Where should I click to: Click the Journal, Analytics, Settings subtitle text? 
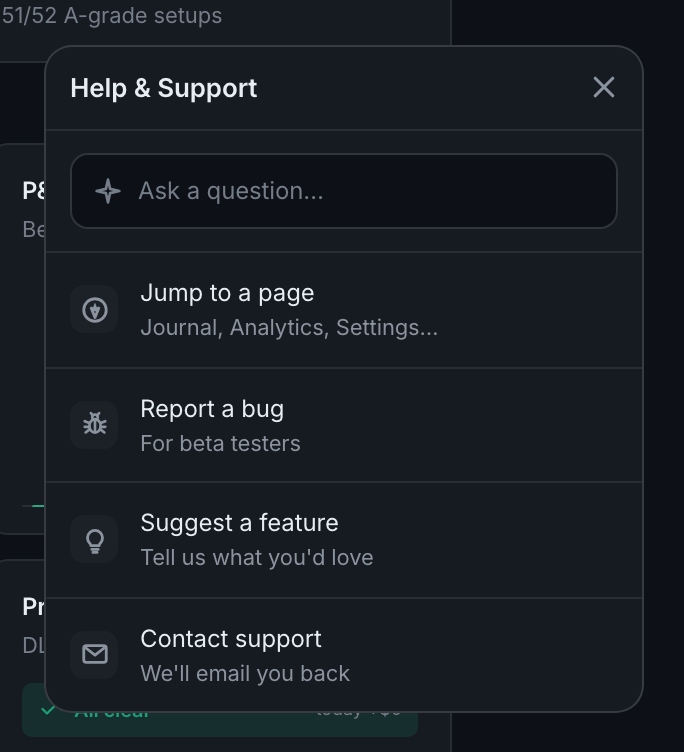(289, 328)
